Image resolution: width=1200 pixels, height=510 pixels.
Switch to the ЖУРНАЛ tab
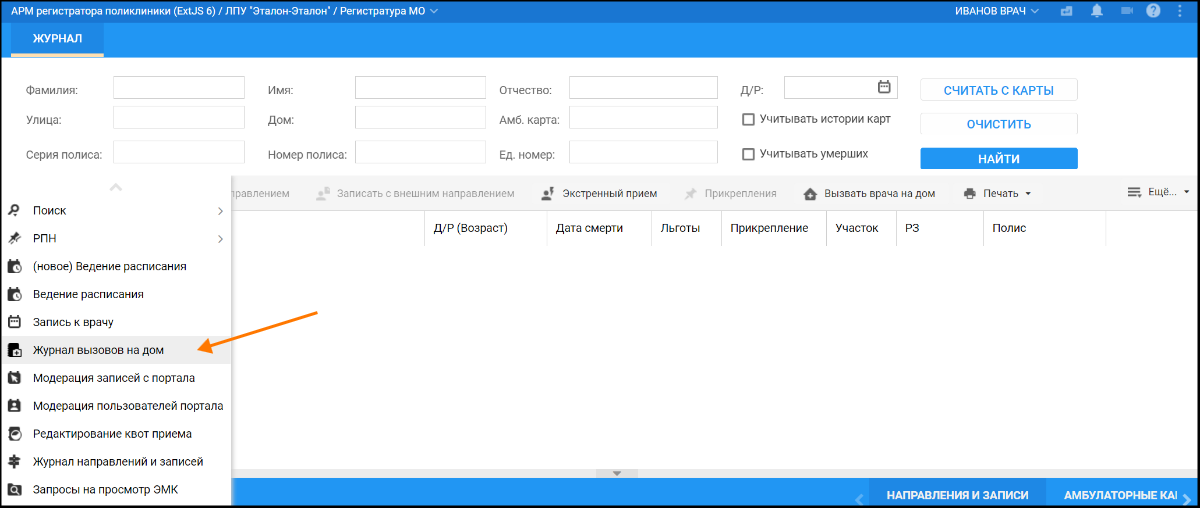coord(57,39)
